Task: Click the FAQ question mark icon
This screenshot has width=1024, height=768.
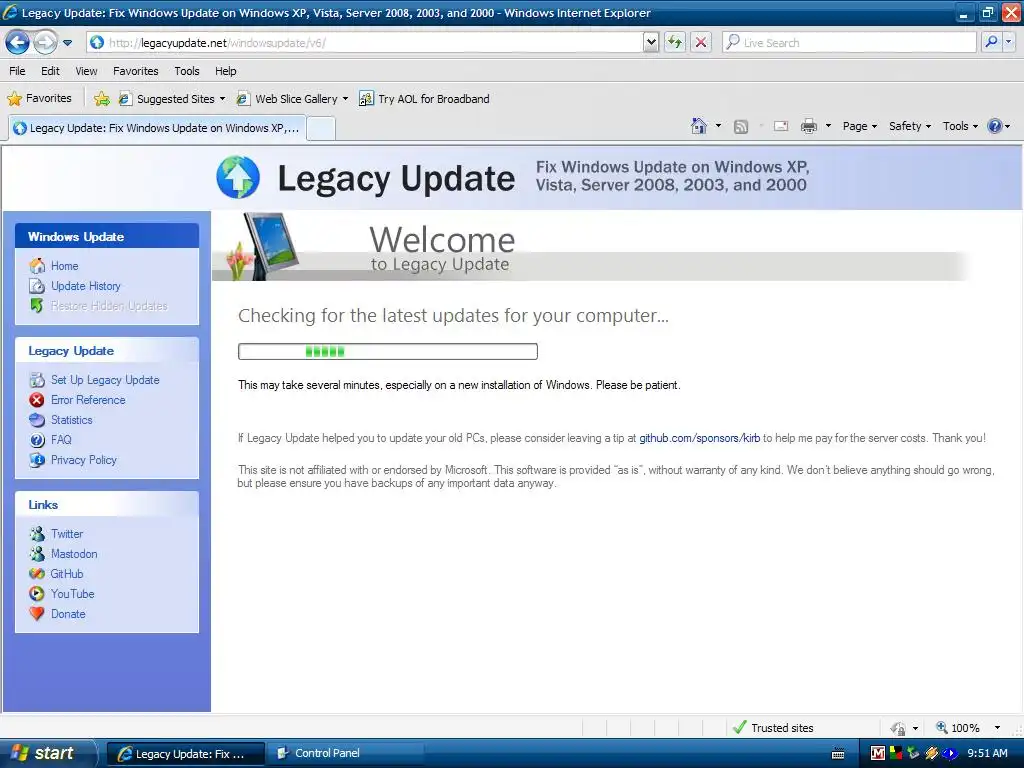Action: click(37, 440)
